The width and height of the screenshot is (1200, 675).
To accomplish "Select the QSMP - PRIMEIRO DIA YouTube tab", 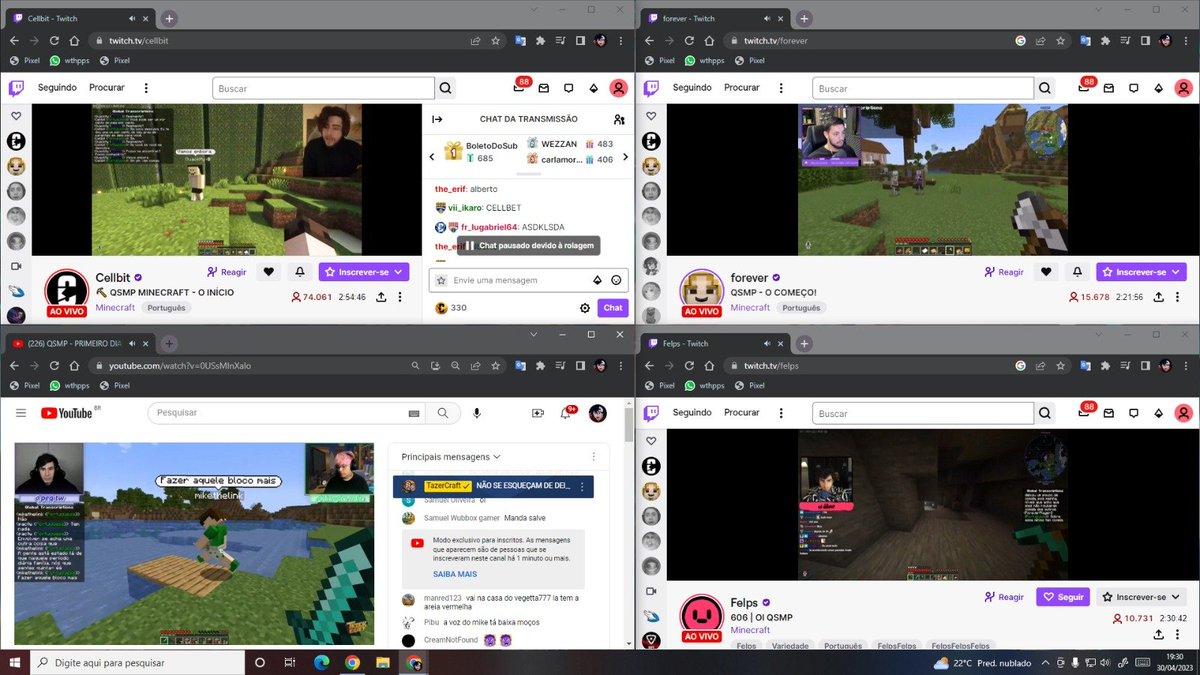I will coord(81,344).
